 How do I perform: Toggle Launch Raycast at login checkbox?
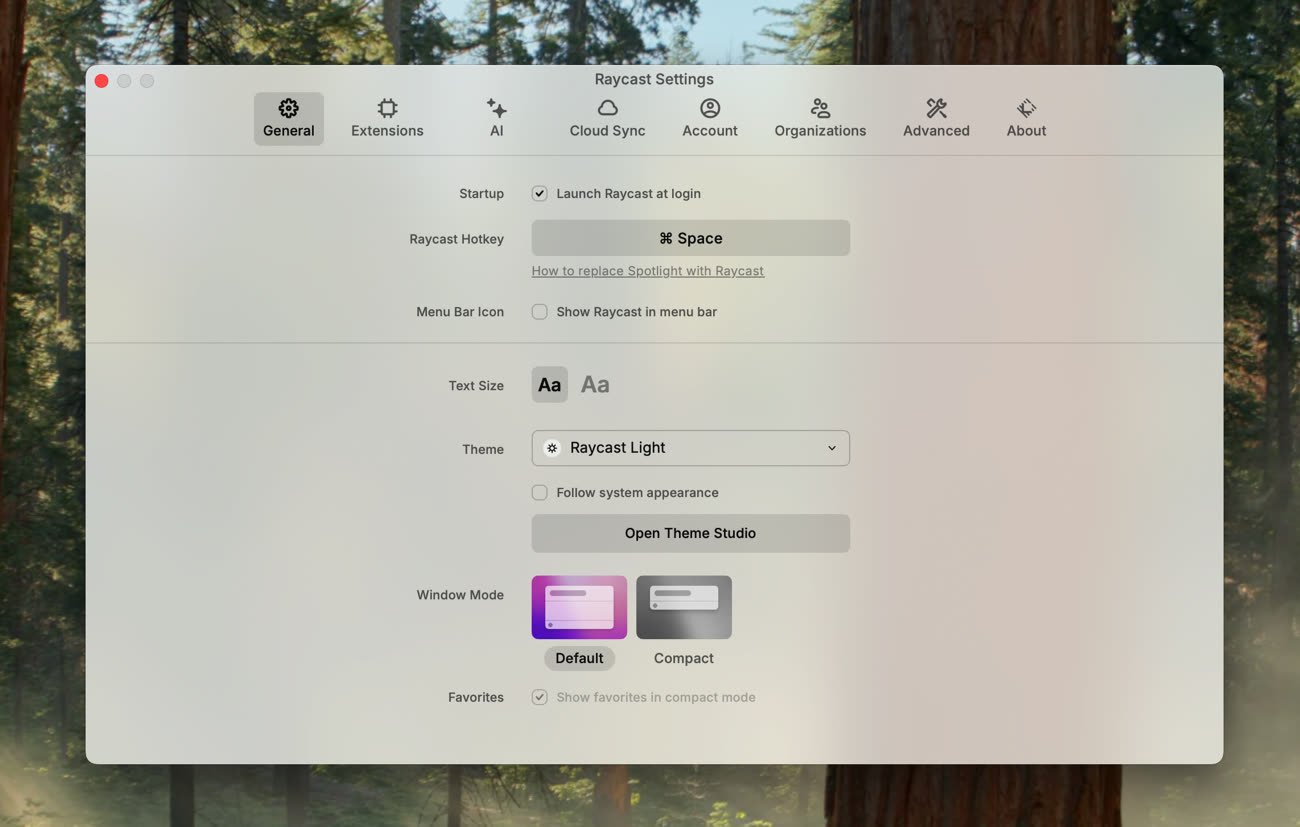coord(540,194)
